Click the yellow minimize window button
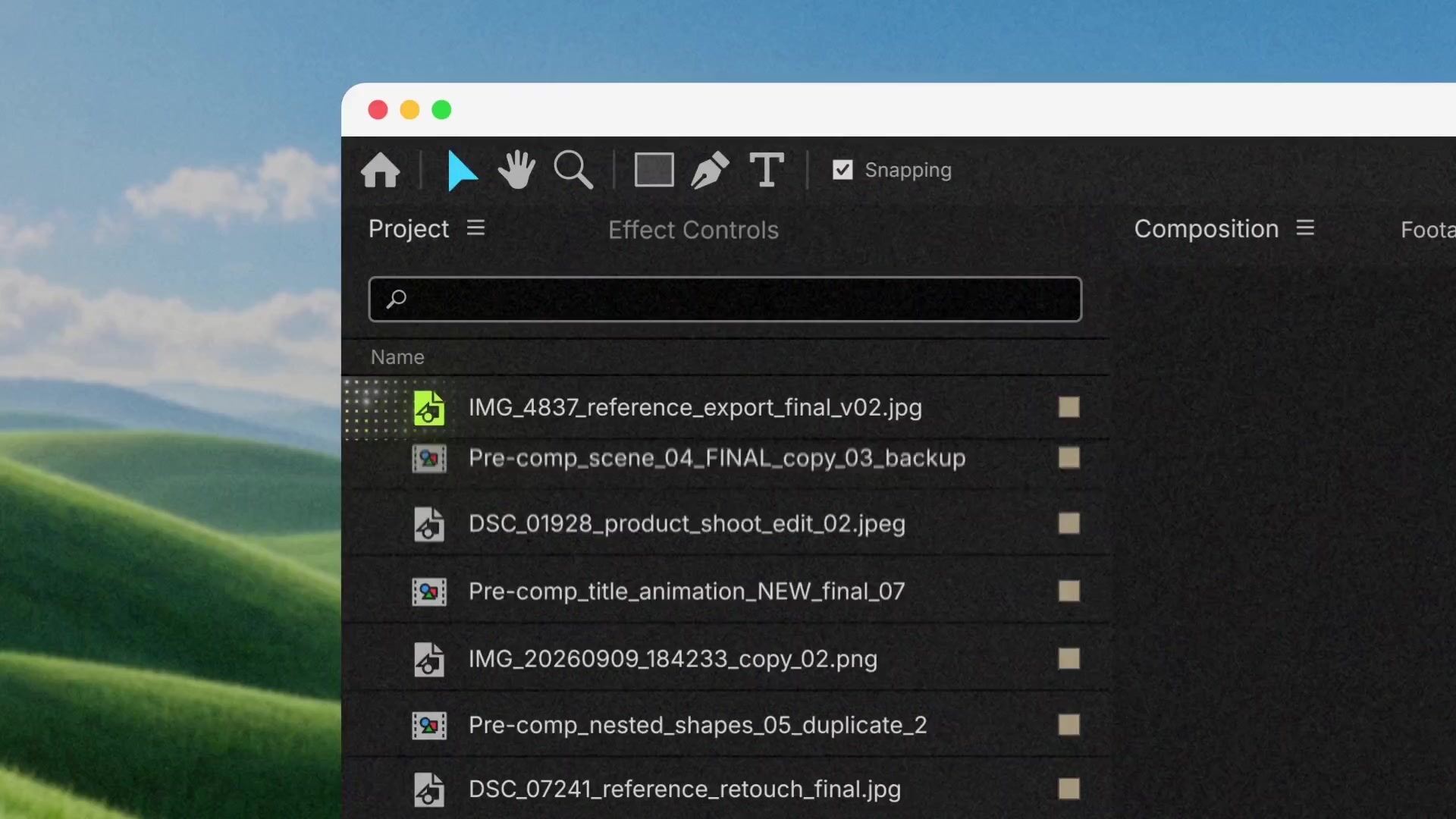This screenshot has height=819, width=1456. click(x=409, y=110)
